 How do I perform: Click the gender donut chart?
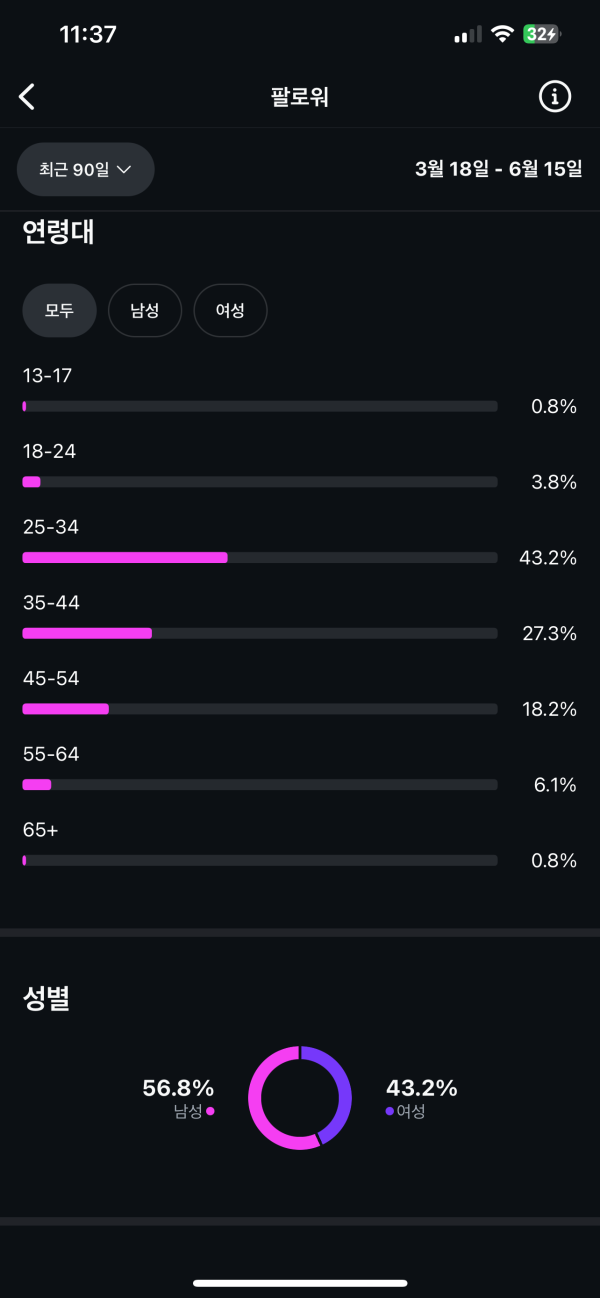(x=300, y=1097)
